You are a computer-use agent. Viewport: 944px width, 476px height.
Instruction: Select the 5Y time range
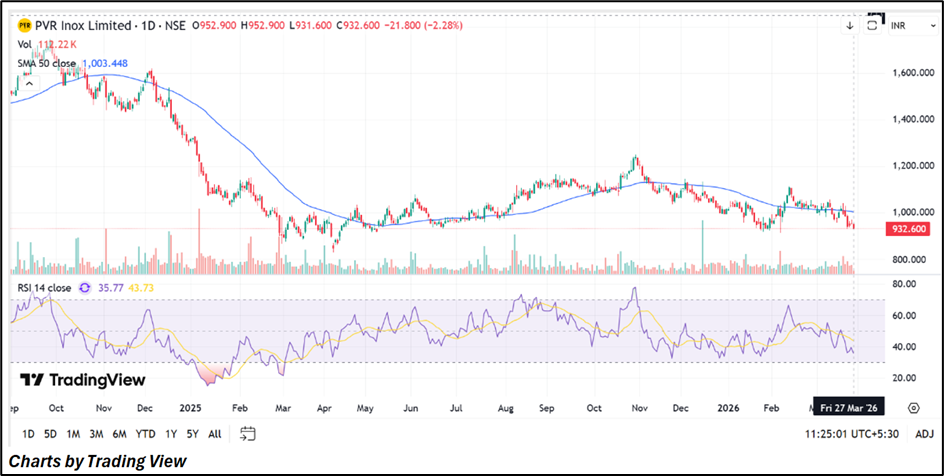(193, 434)
